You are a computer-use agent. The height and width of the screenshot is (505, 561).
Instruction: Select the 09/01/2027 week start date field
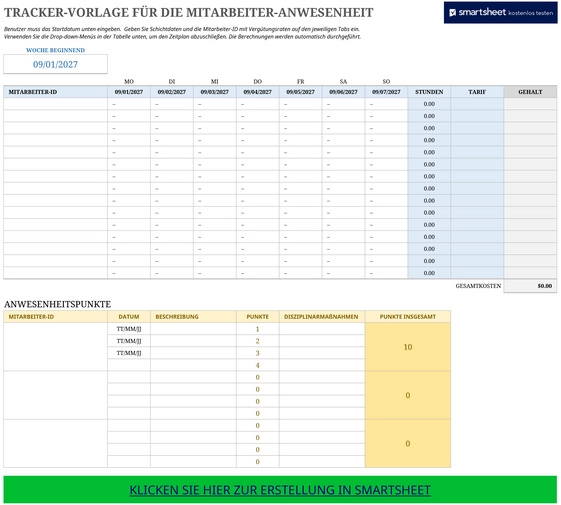coord(55,64)
